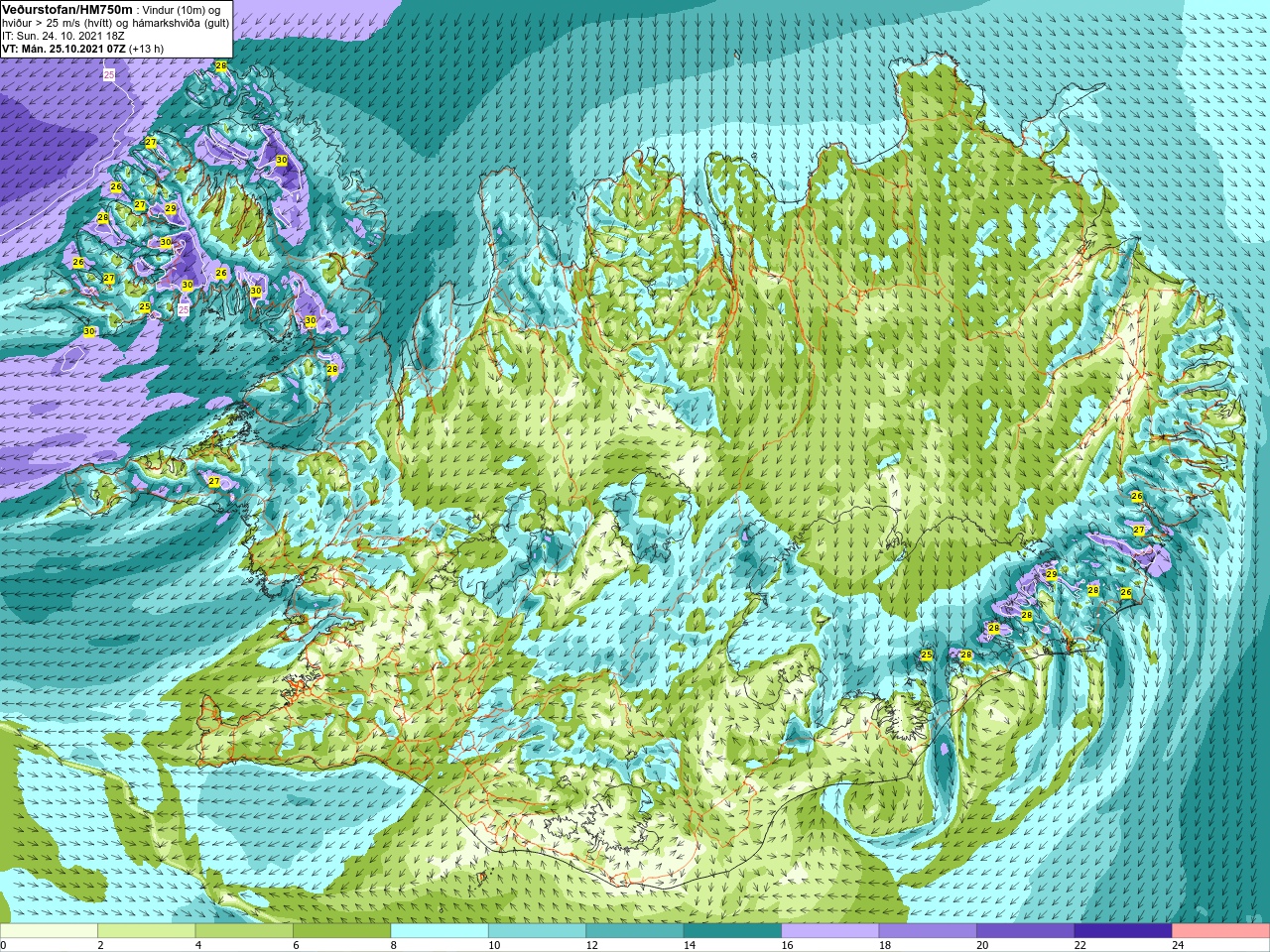Click the white '25' contour label near the top-left

(x=108, y=75)
